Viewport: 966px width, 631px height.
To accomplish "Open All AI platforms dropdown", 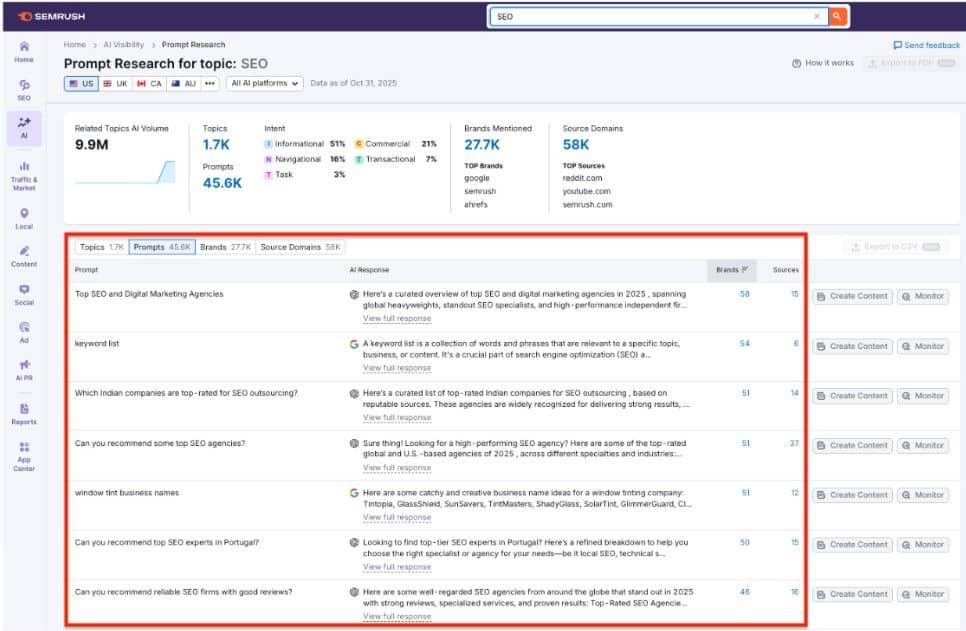I will tap(265, 83).
